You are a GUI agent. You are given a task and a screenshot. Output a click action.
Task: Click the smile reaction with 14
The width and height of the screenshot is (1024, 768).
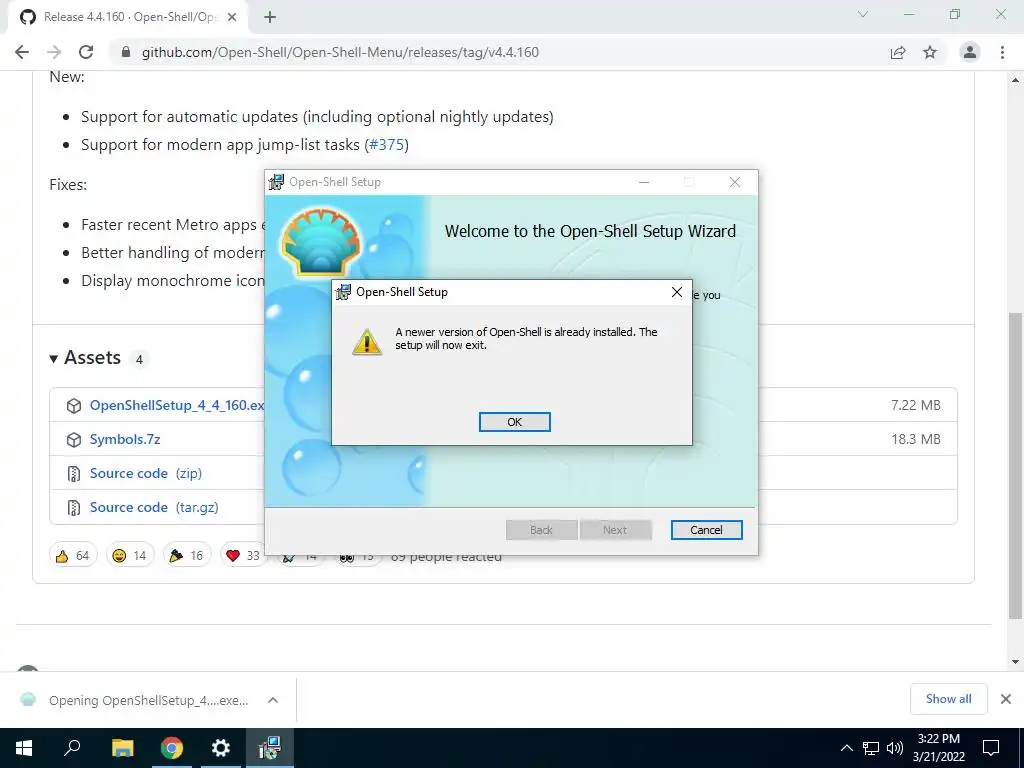coord(130,555)
